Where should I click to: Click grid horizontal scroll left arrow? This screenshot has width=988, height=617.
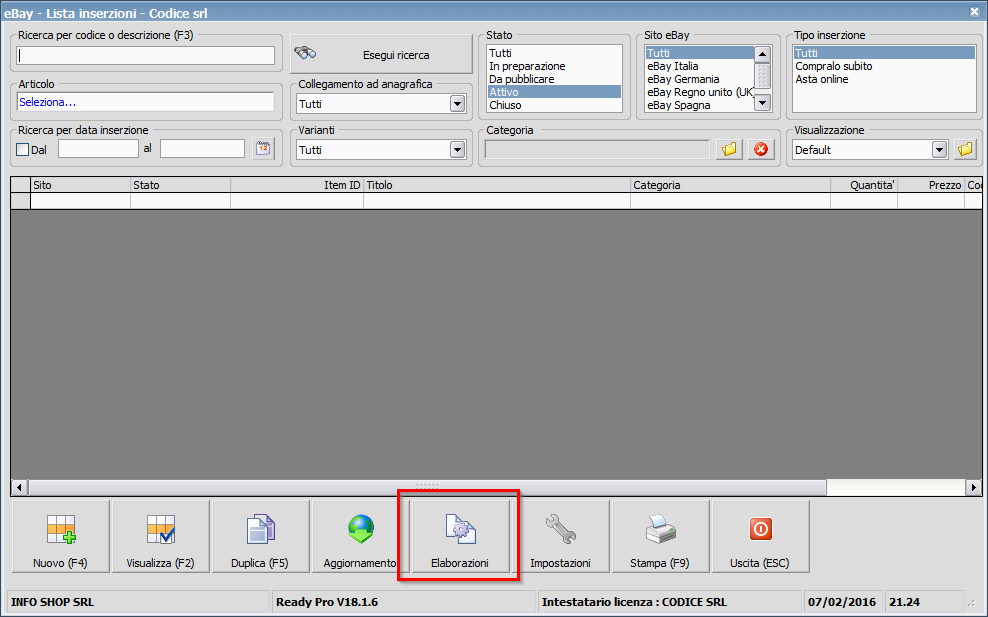click(x=20, y=487)
